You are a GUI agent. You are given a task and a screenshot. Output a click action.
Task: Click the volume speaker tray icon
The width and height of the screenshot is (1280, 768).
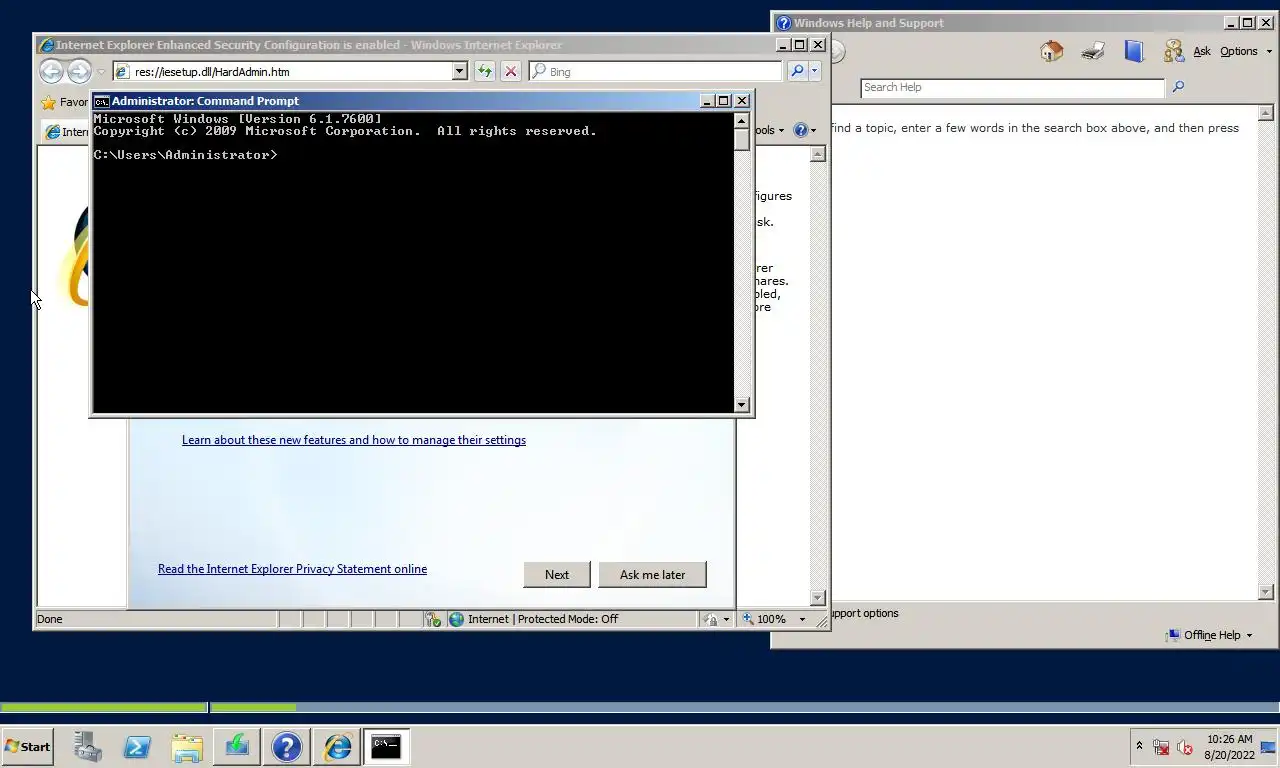pyautogui.click(x=1185, y=747)
